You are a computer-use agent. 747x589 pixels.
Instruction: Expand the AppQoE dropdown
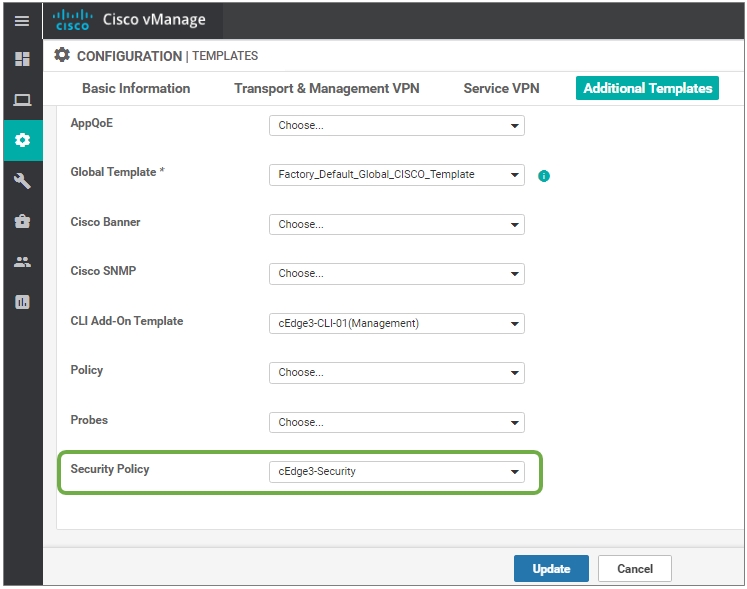coord(396,126)
